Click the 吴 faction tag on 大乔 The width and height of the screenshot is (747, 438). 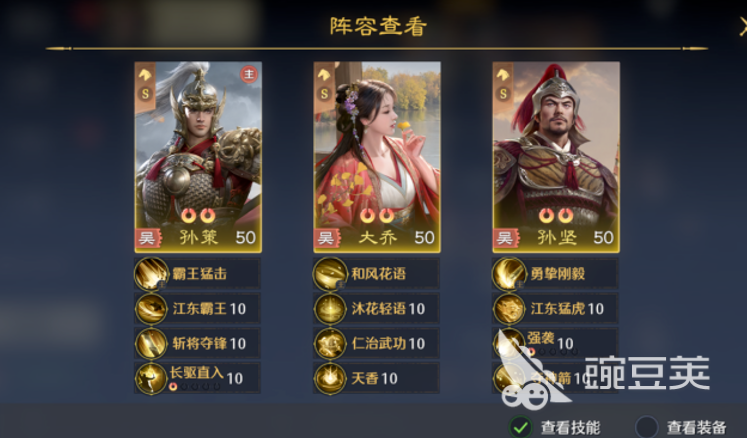pyautogui.click(x=326, y=238)
